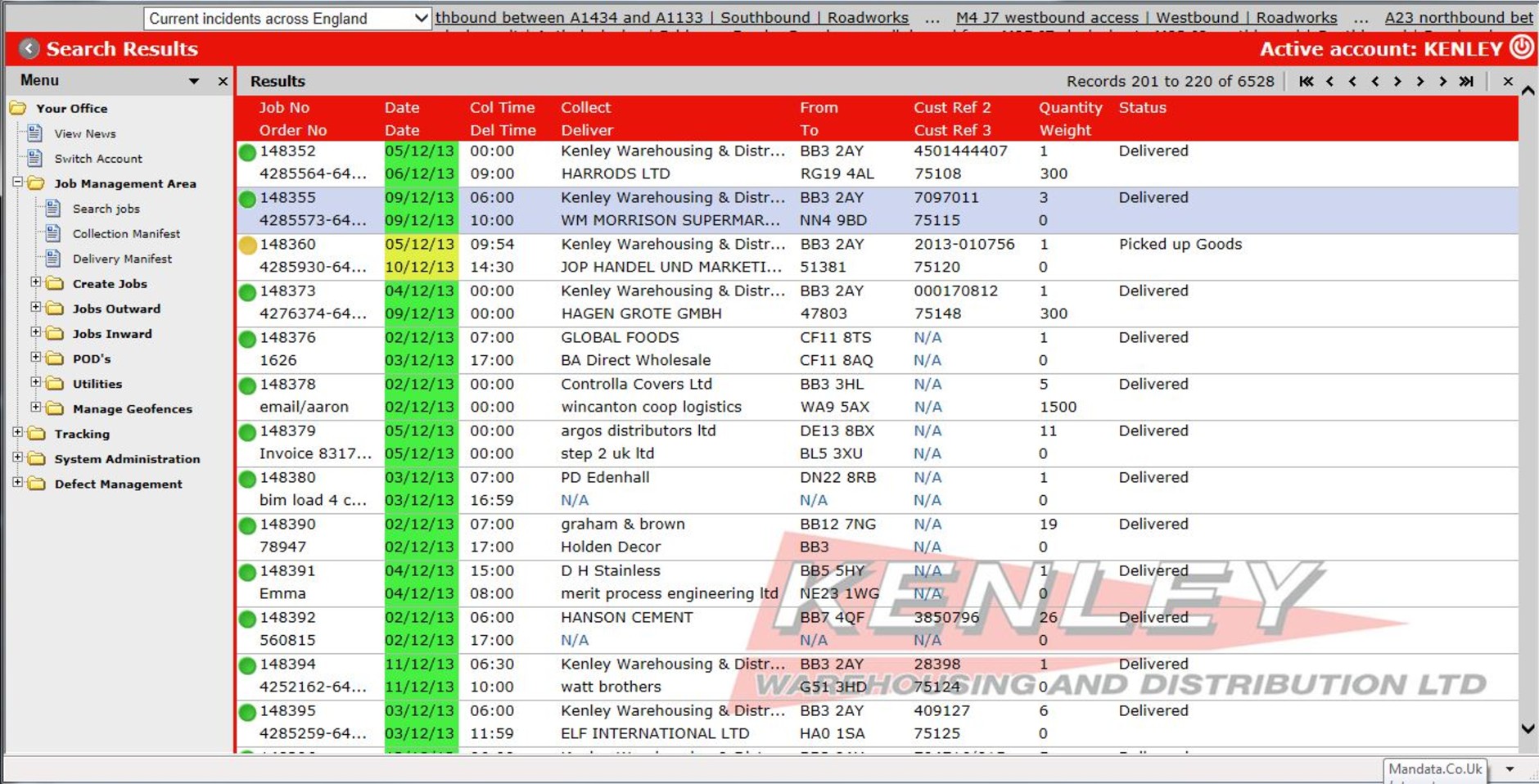Click the green status dot for job 148392
Screen dimensions: 1539x784
tap(247, 619)
